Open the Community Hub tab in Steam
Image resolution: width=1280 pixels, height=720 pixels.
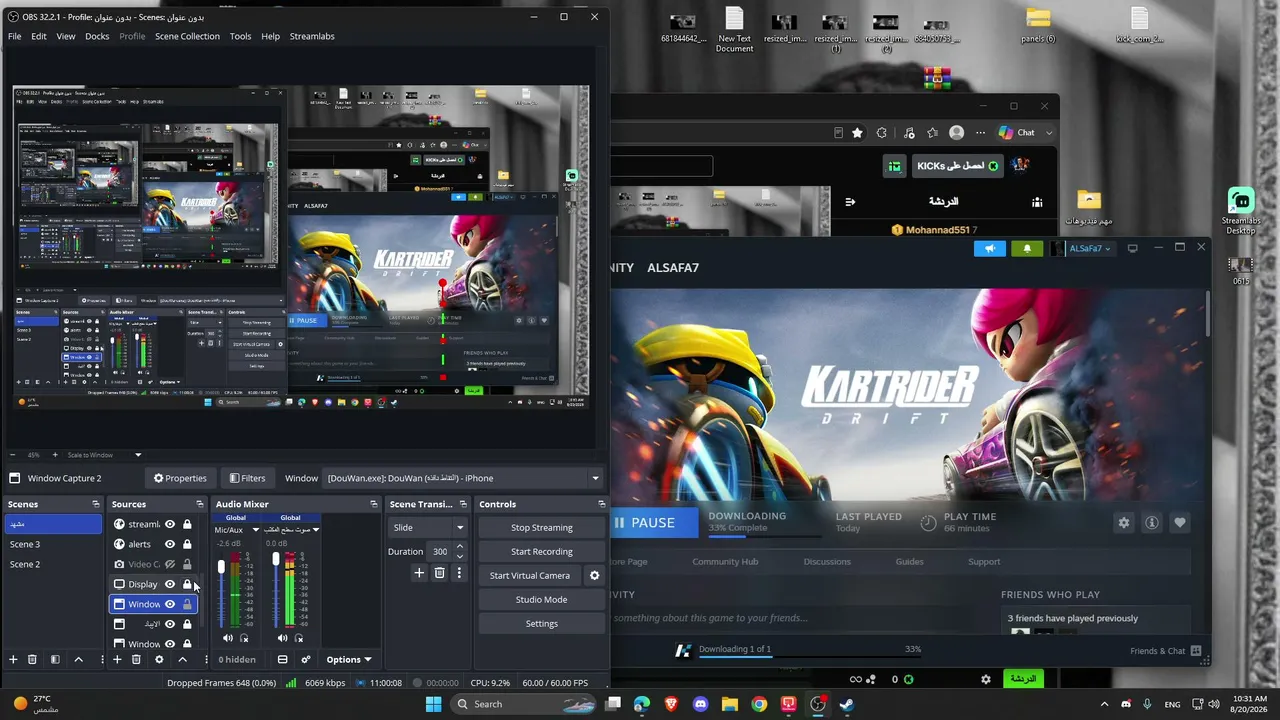pyautogui.click(x=725, y=562)
